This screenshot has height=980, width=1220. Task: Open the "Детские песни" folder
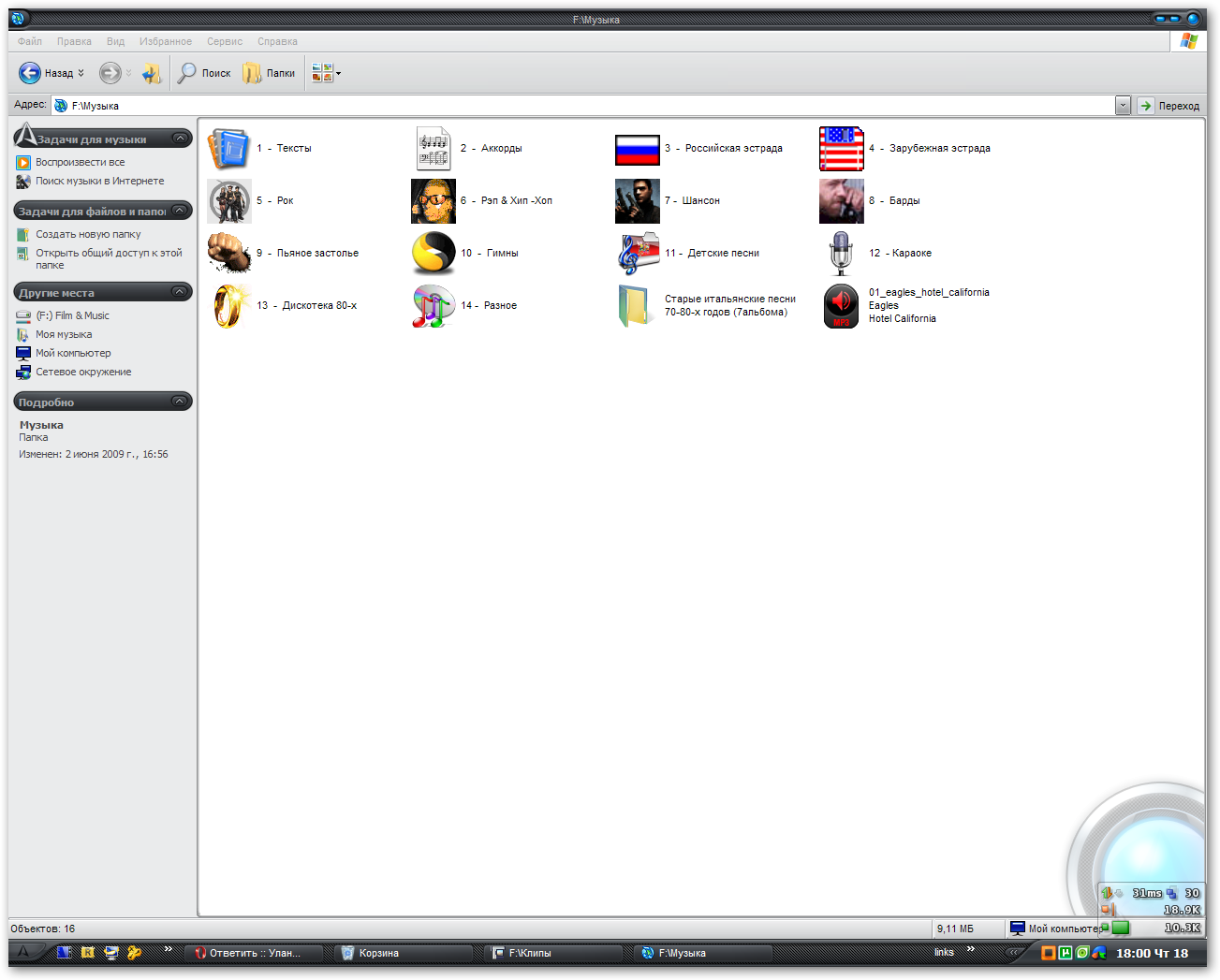[x=638, y=253]
